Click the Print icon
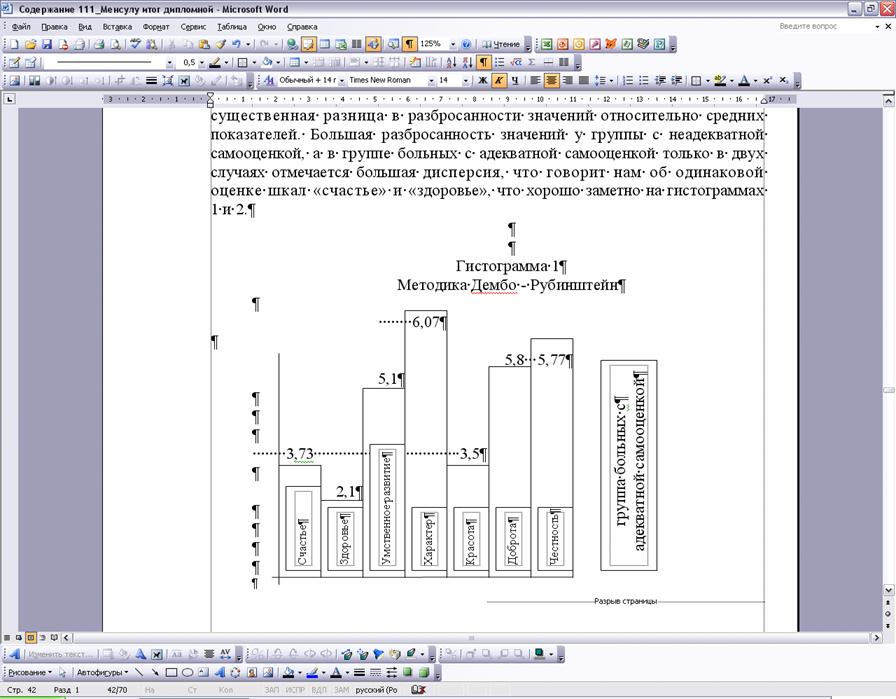The width and height of the screenshot is (896, 699). click(x=98, y=45)
